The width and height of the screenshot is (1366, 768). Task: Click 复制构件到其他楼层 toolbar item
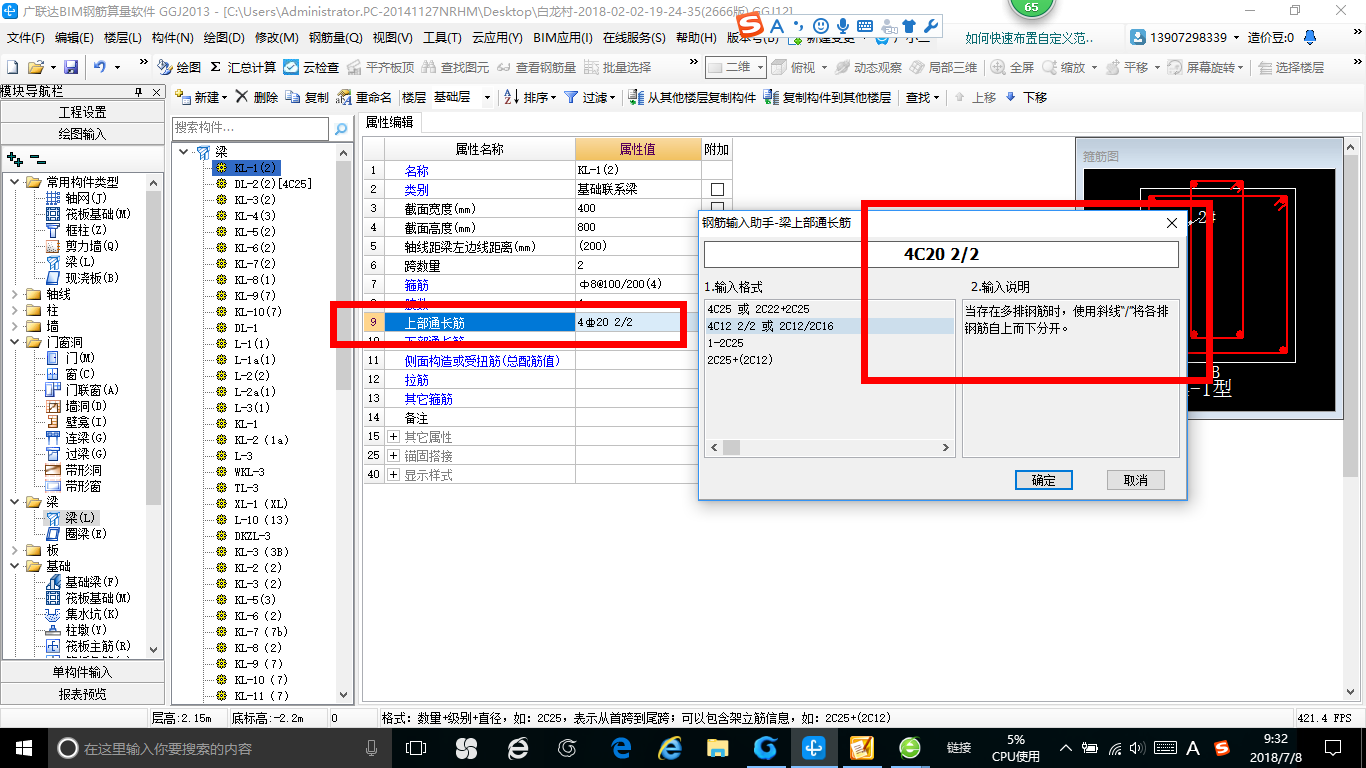click(827, 97)
